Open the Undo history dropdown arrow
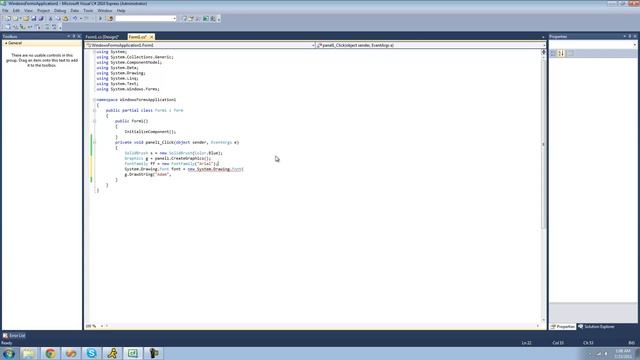 point(81,19)
